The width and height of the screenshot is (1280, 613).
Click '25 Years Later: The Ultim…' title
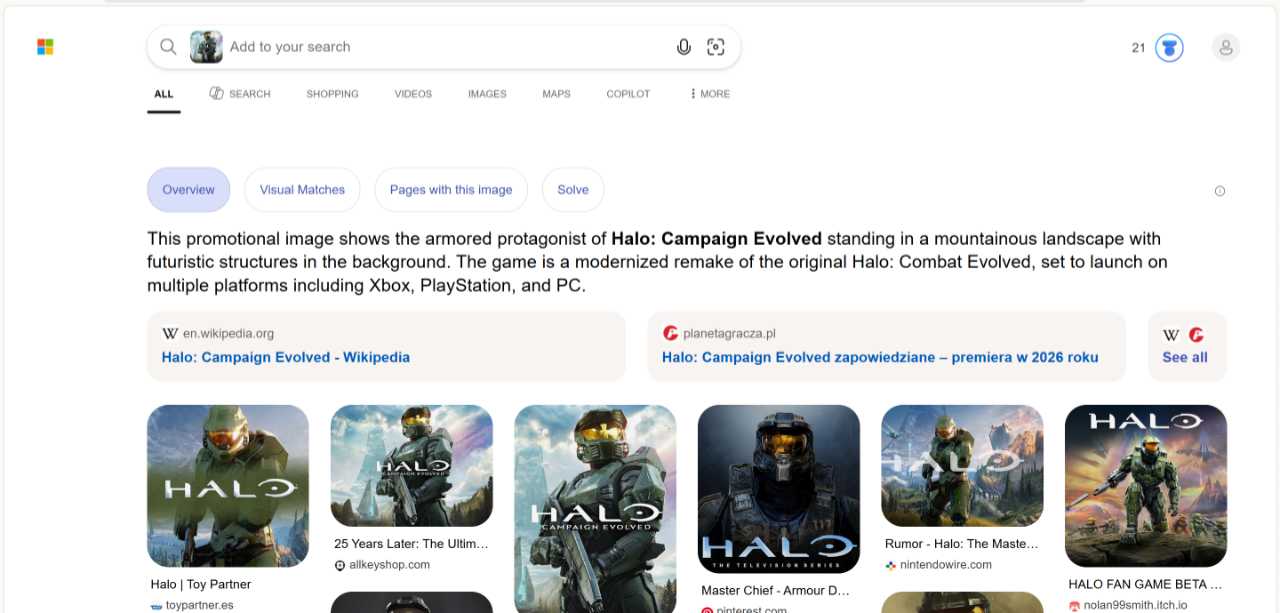coord(411,544)
